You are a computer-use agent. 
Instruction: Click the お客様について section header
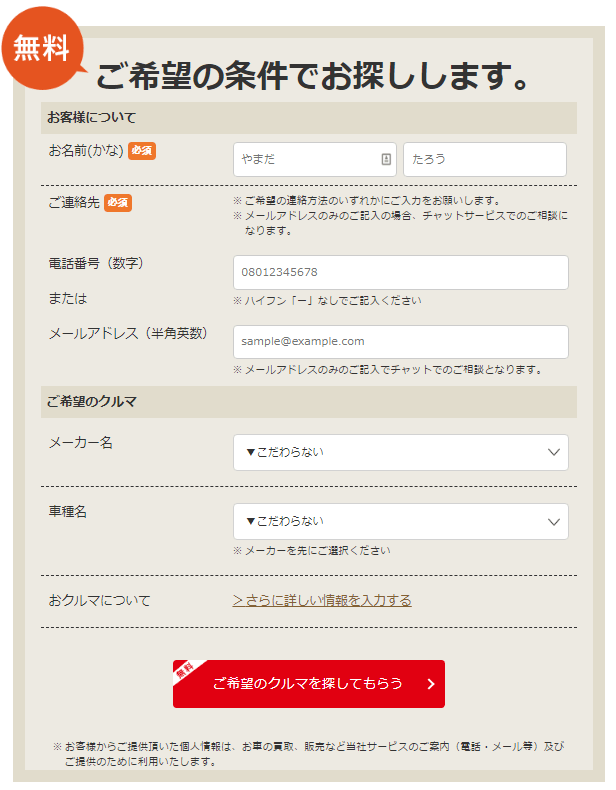(309, 118)
